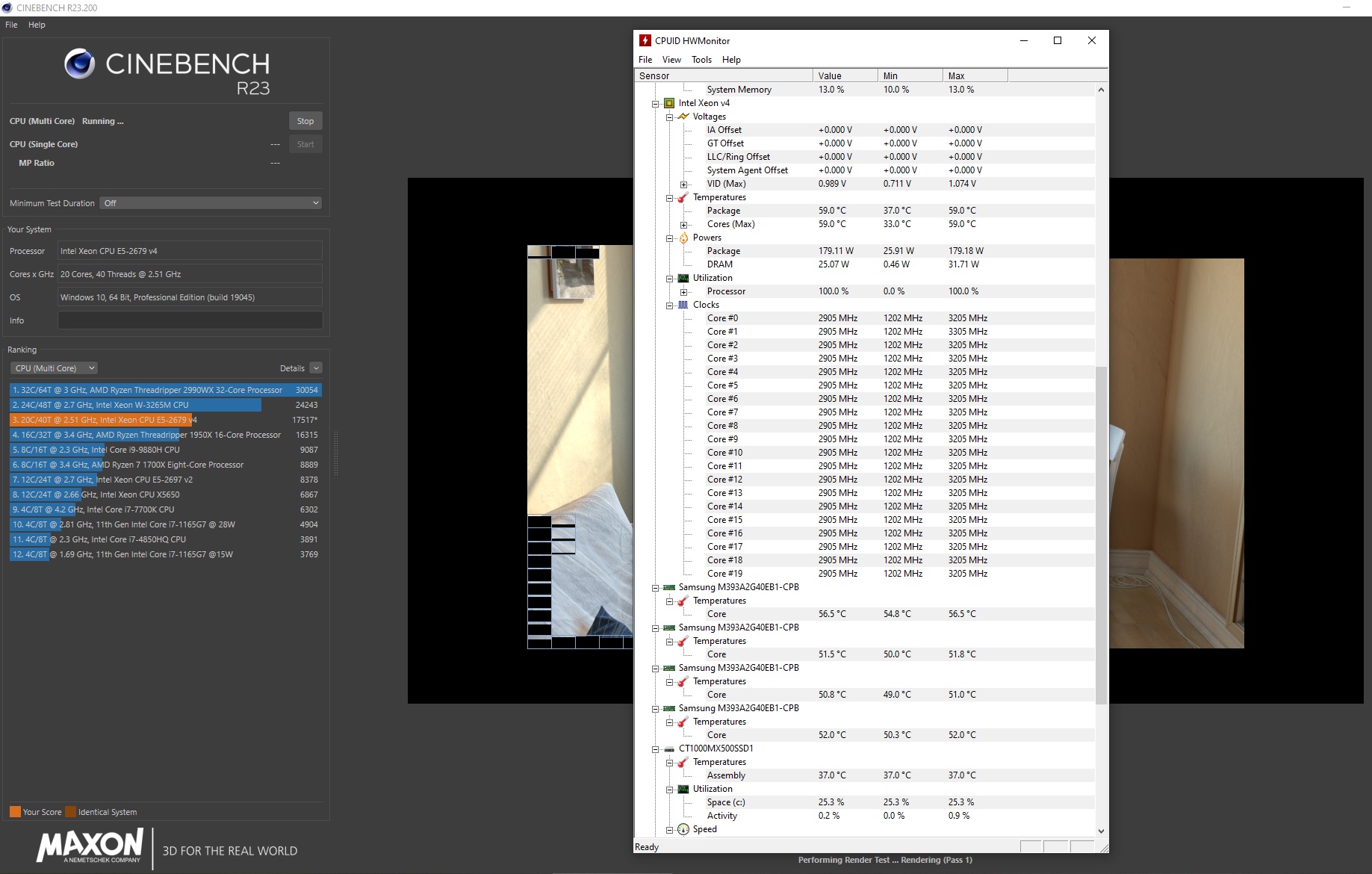
Task: Collapse the Clocks section
Action: (x=669, y=306)
